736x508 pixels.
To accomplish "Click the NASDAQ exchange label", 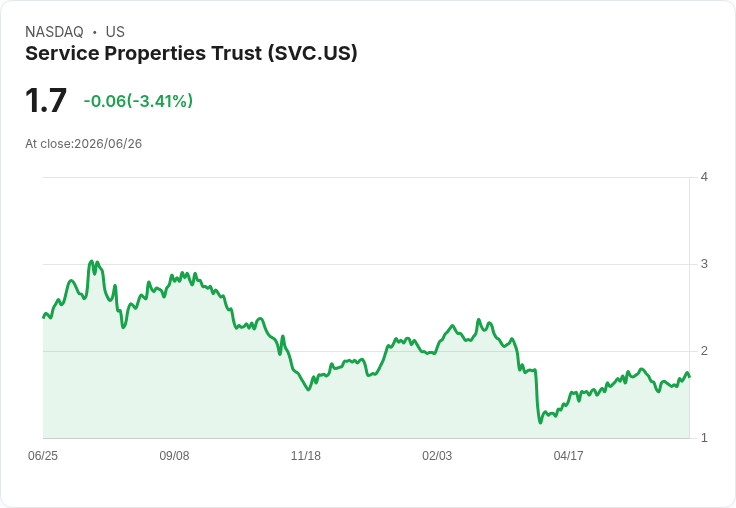I will click(x=54, y=32).
